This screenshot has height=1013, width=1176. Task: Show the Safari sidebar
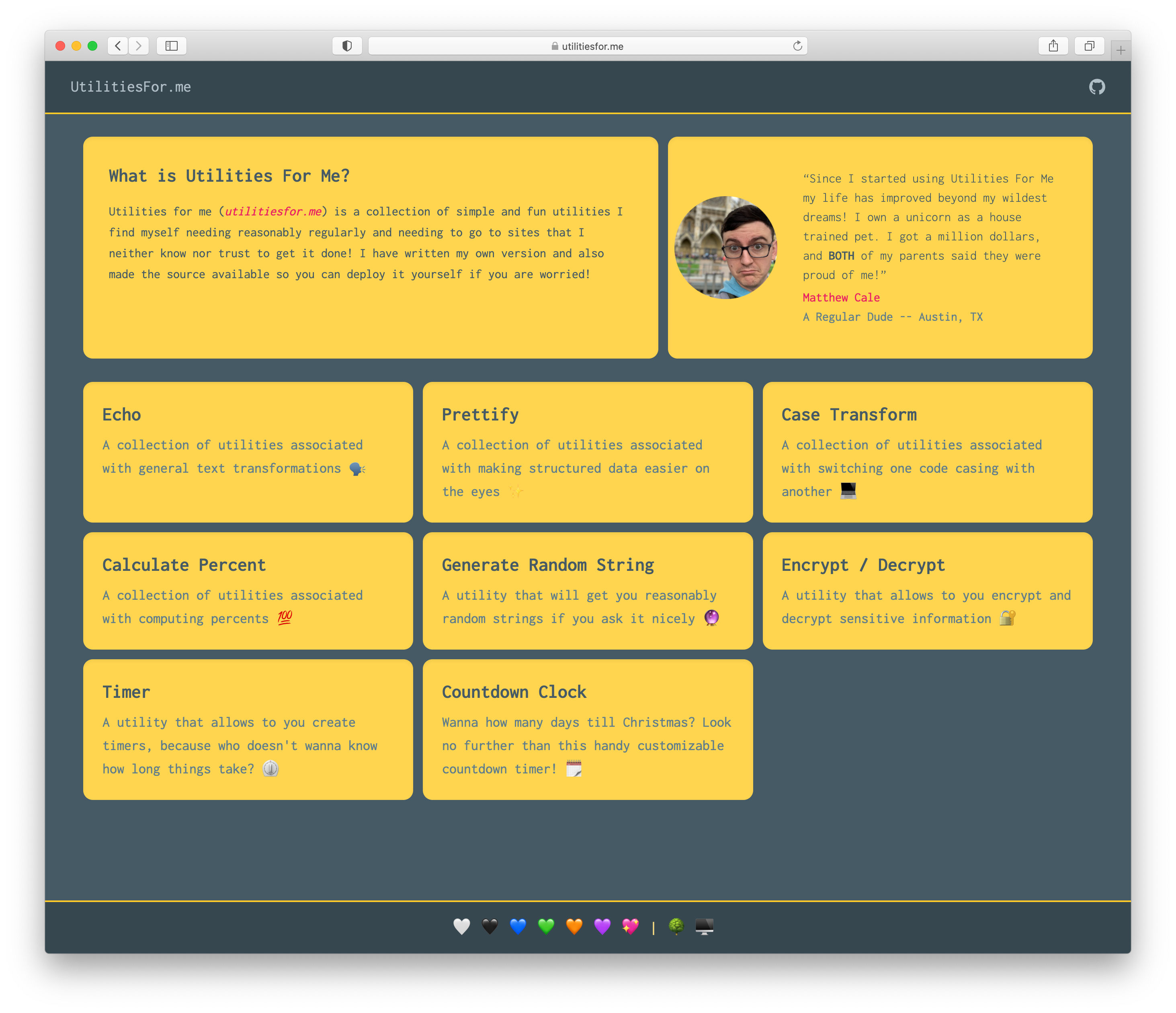coord(171,46)
